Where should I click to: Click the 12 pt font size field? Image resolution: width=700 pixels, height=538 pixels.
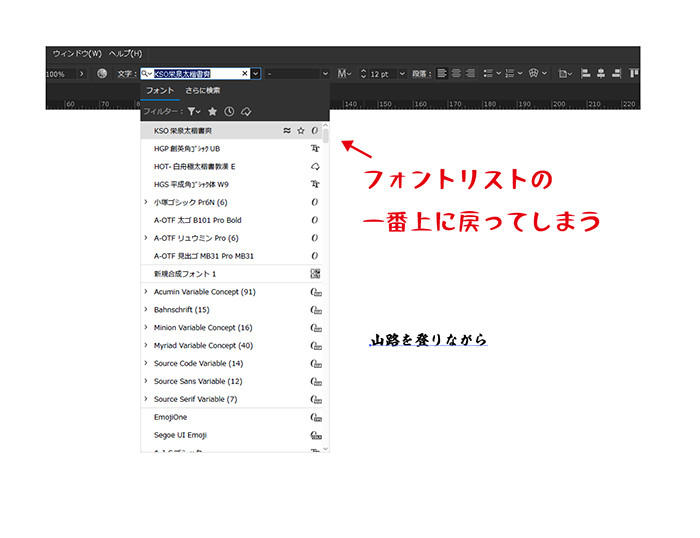[387, 74]
